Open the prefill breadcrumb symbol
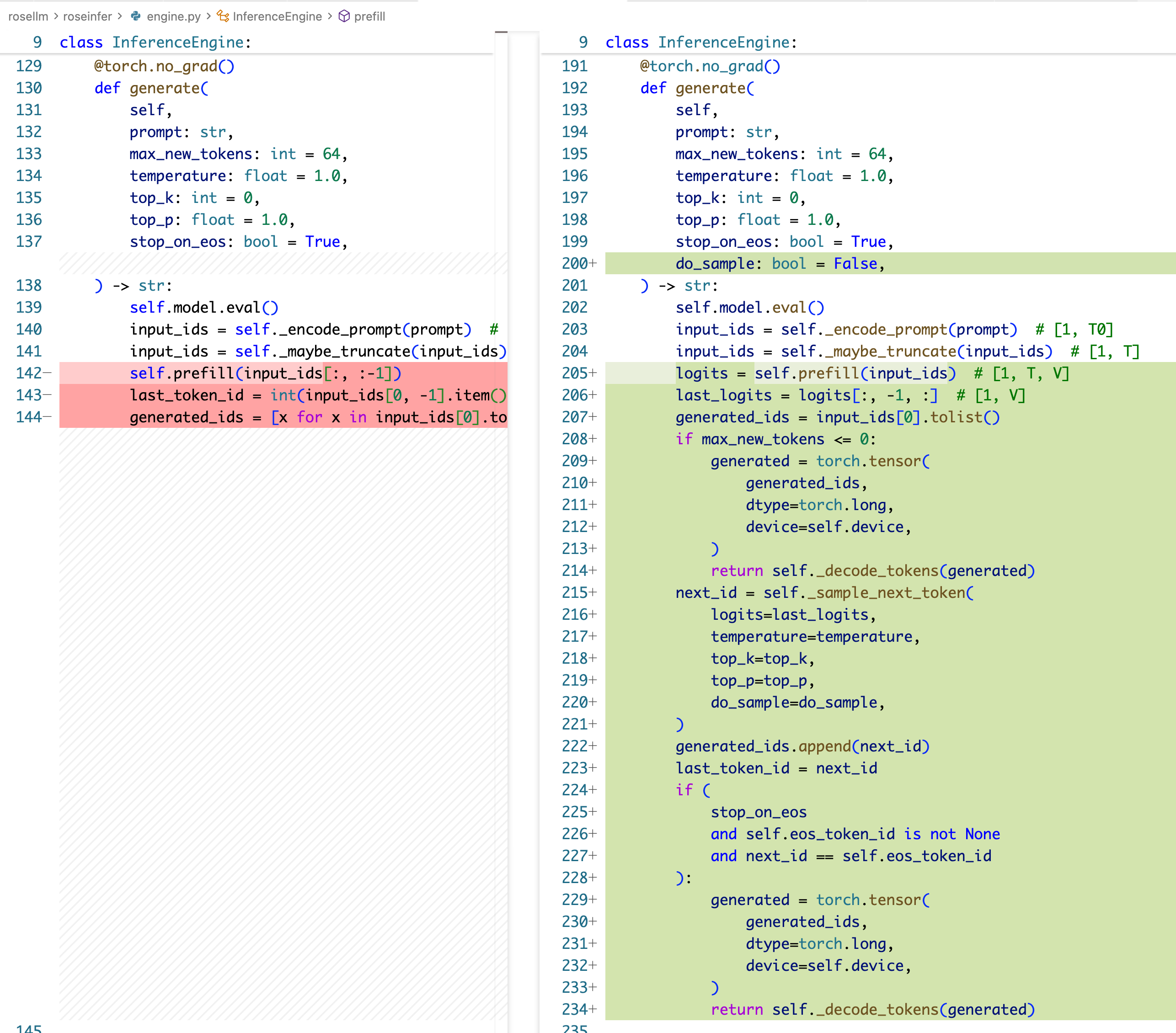The height and width of the screenshot is (1033, 1176). [x=369, y=16]
